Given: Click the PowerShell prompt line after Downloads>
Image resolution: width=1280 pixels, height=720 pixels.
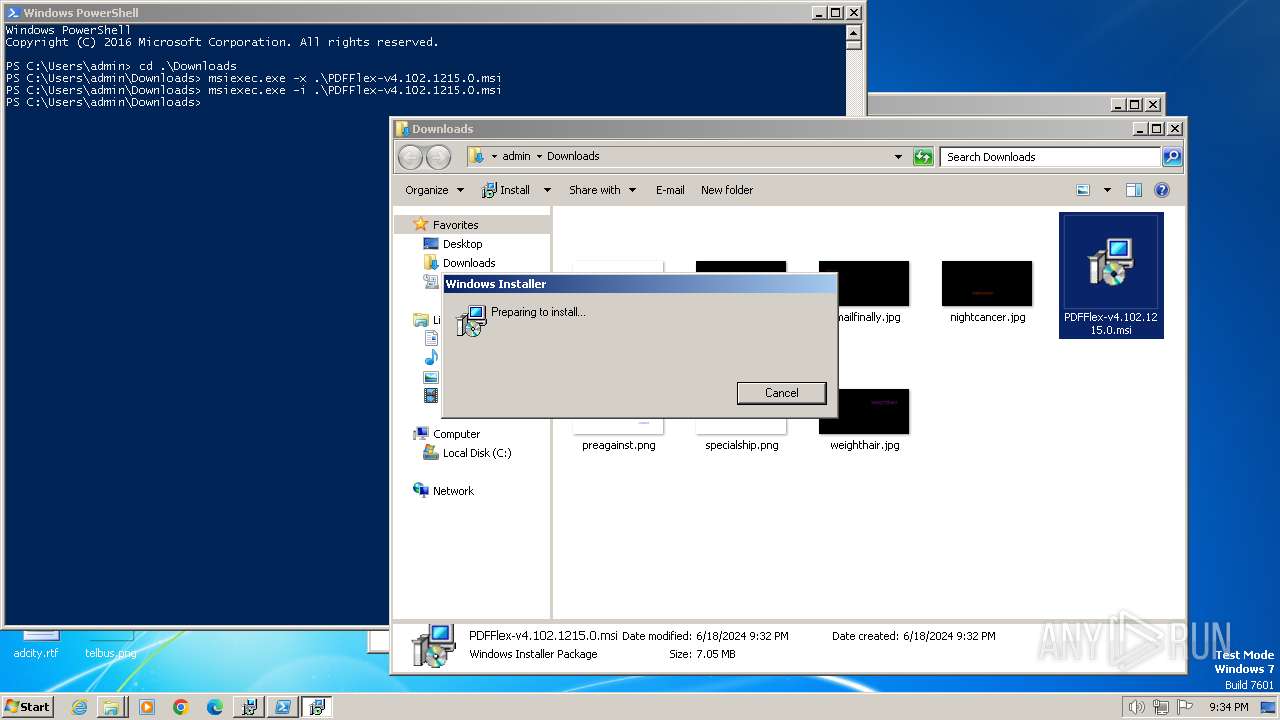Looking at the screenshot, I should tap(104, 102).
